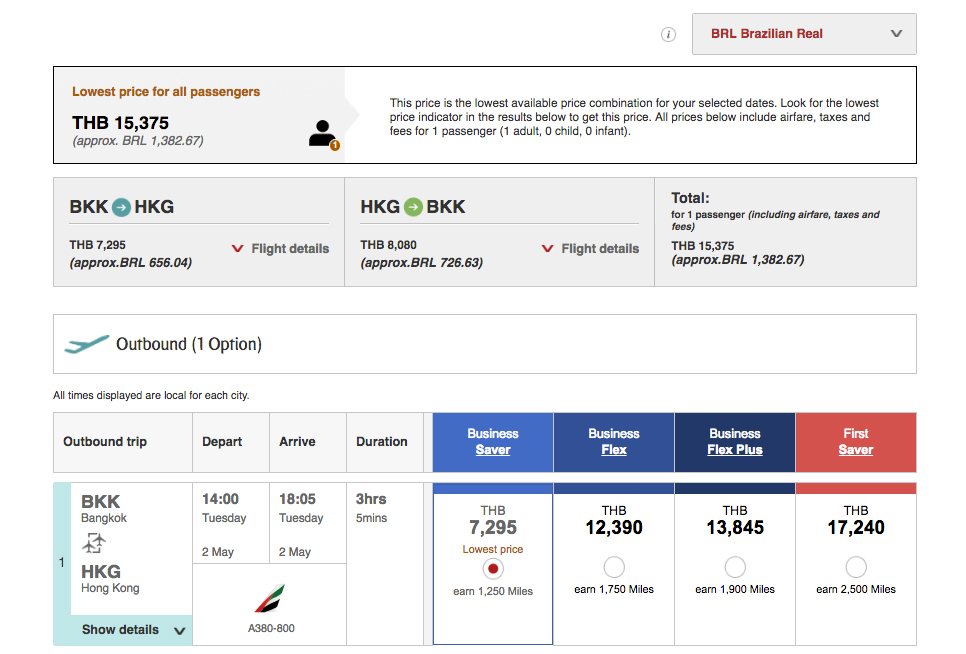Click the Outbound airplane icon

coord(87,344)
